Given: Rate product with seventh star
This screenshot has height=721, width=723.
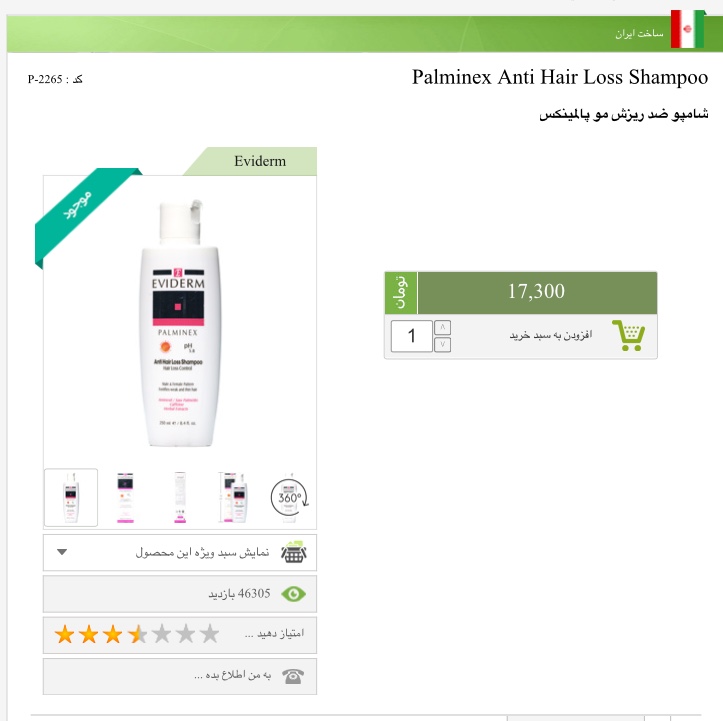Looking at the screenshot, I should pos(209,634).
